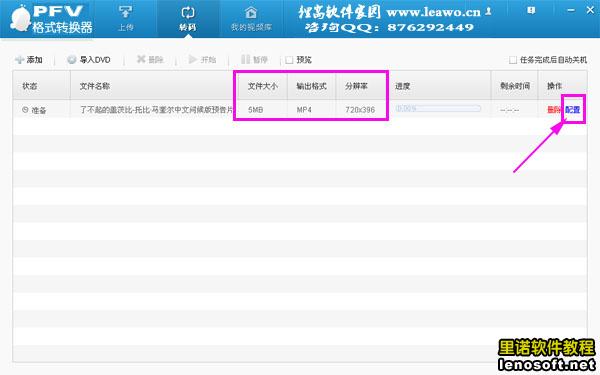Click the PFV penguin logo icon
The image size is (600, 375).
pyautogui.click(x=20, y=18)
